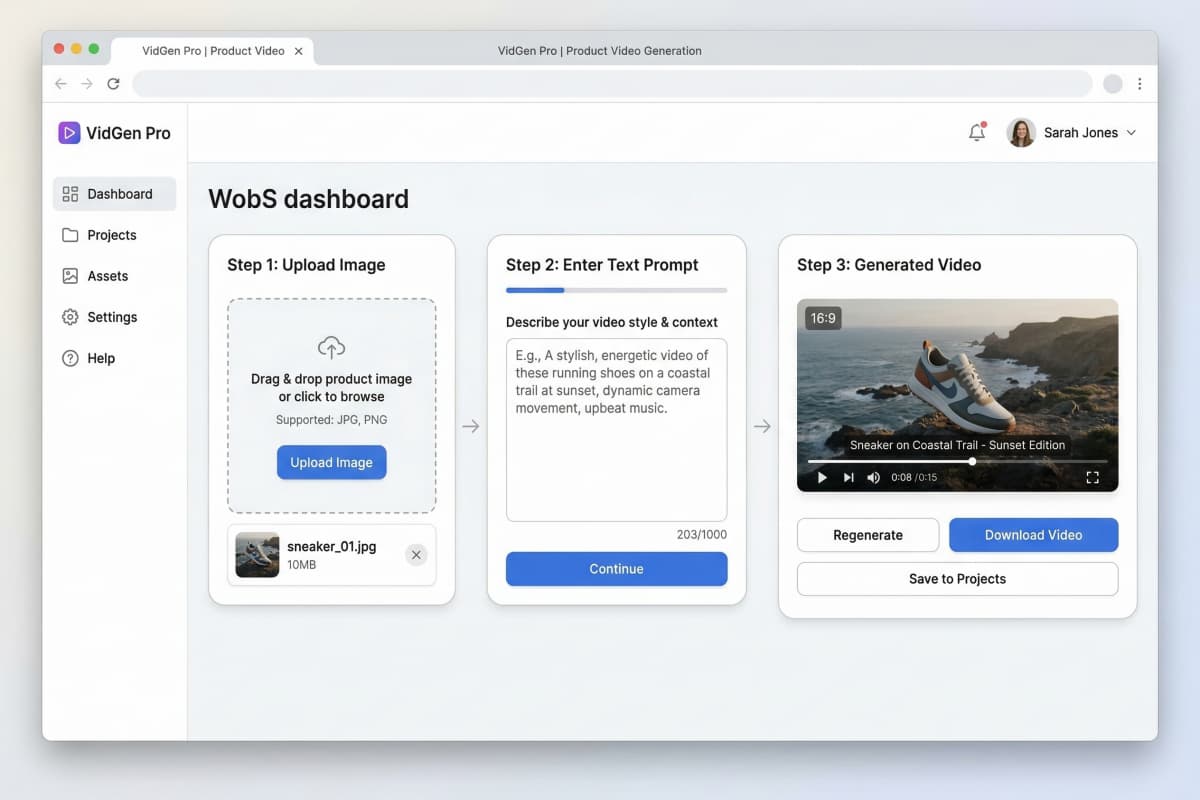This screenshot has width=1200, height=800.
Task: Reload the page in browser
Action: pos(113,84)
